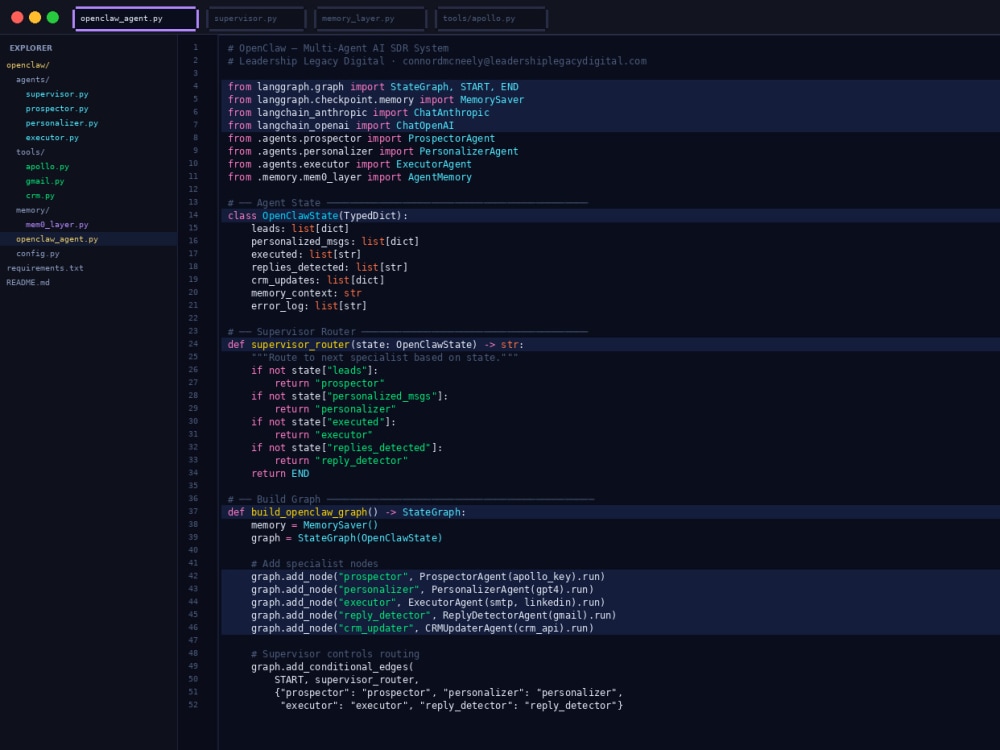
Task: Click the add_node "executor" line
Action: pyautogui.click(x=428, y=602)
